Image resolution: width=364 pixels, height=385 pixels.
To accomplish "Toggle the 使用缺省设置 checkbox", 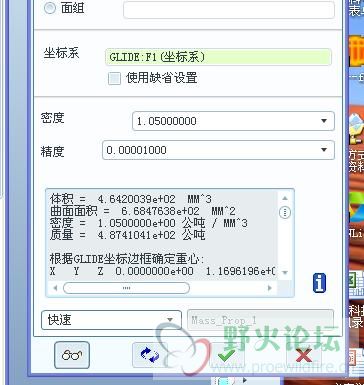I will tap(114, 79).
